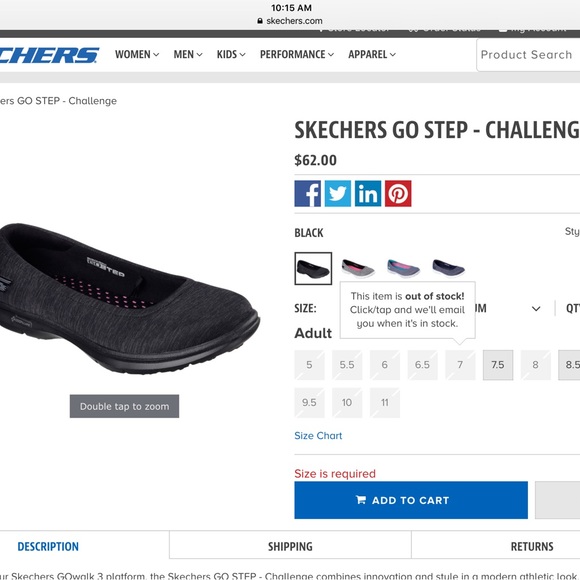Pick the blue and pink shoe thumbnail
Screen dimensions: 580x580
click(x=403, y=269)
